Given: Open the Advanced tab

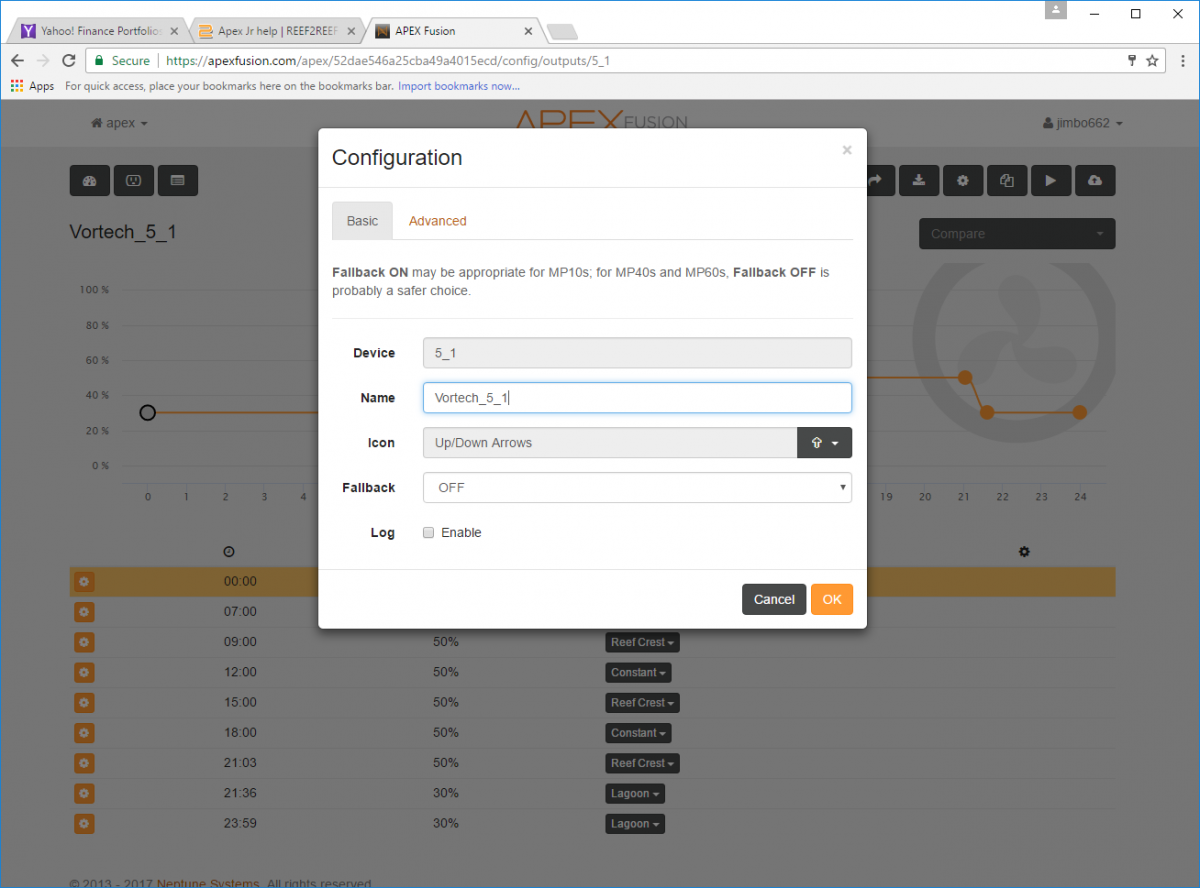Looking at the screenshot, I should coord(437,221).
